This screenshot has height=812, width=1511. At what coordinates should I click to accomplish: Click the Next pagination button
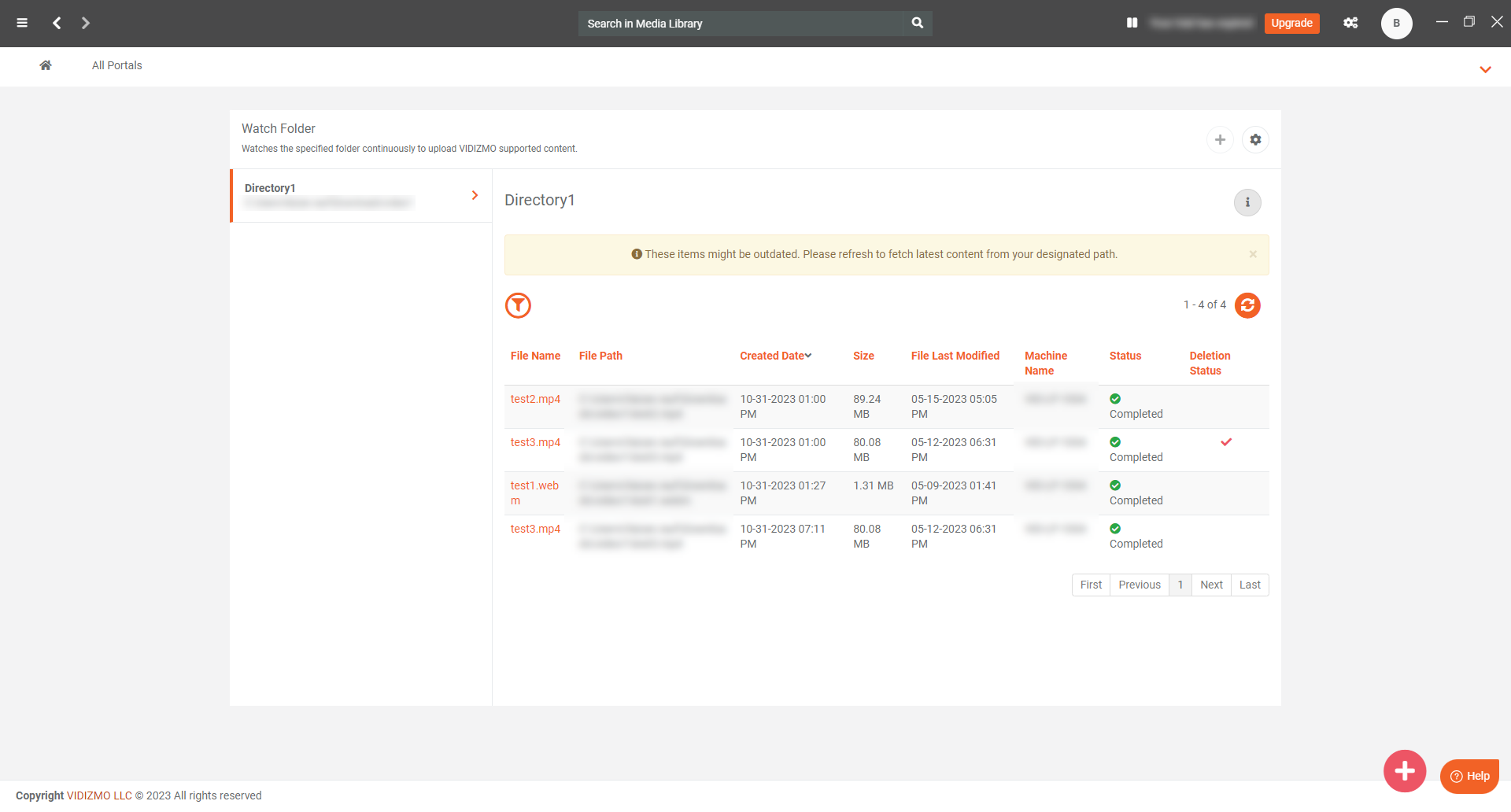(1211, 585)
